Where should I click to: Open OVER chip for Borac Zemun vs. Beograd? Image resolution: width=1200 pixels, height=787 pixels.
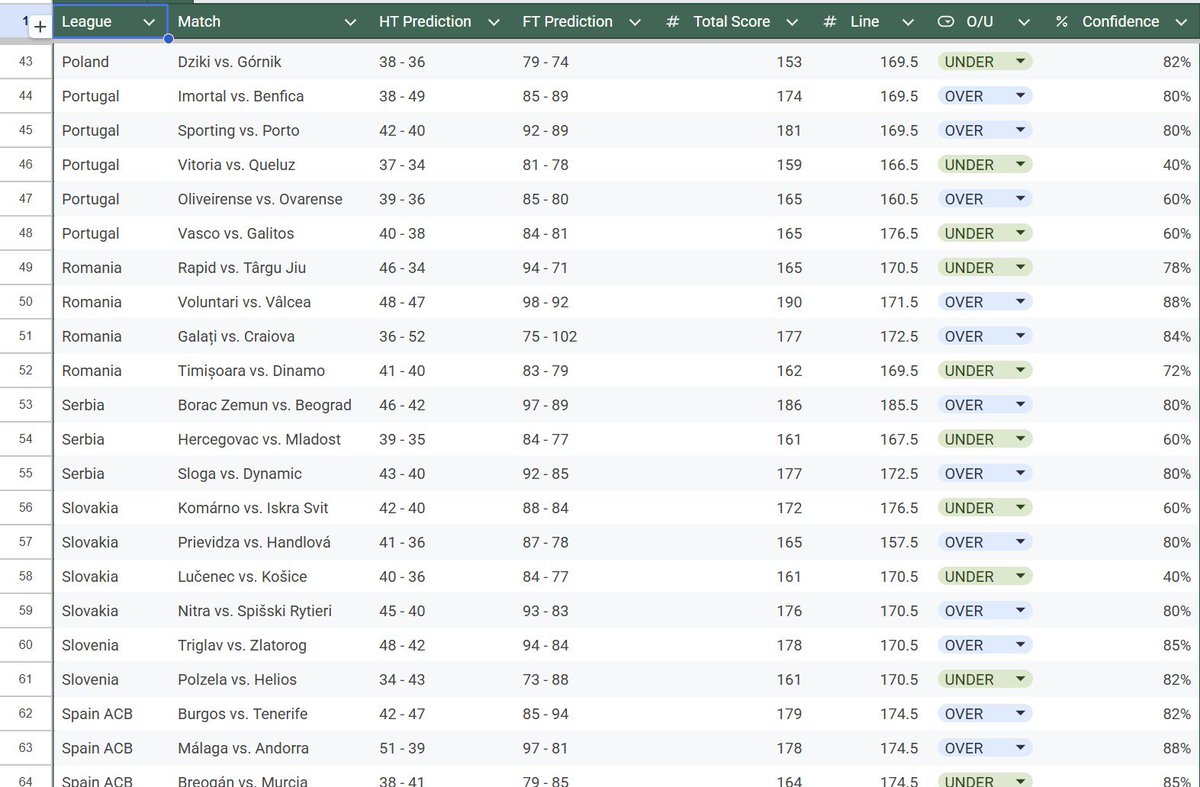pos(985,405)
